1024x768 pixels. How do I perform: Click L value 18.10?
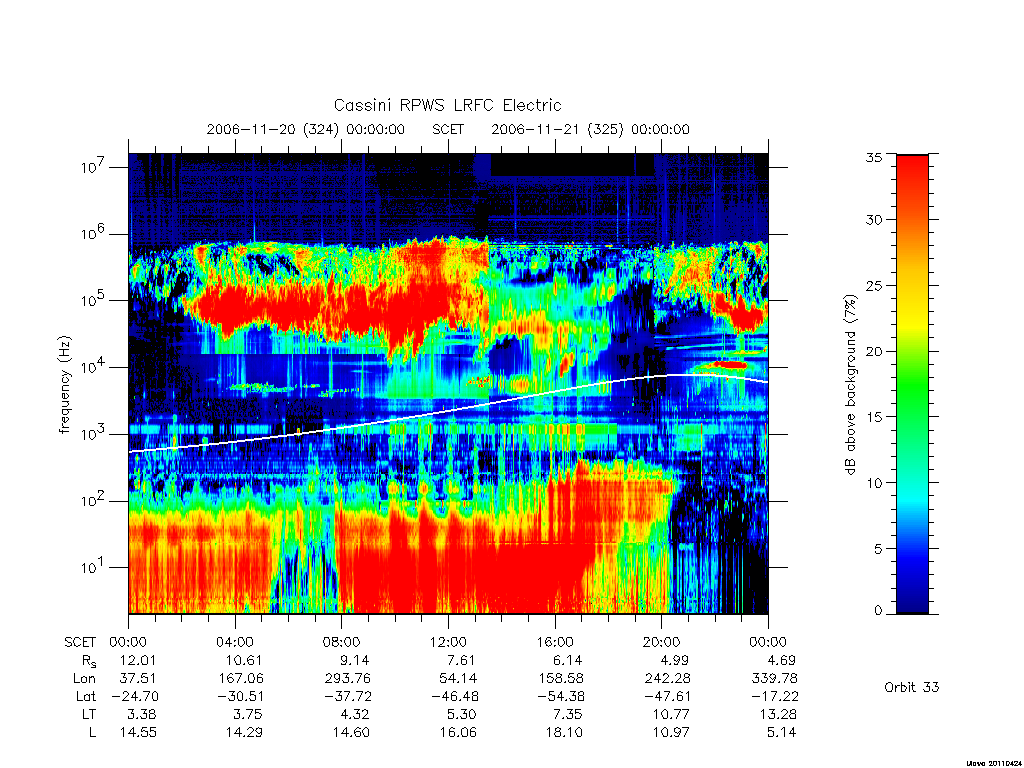click(564, 733)
